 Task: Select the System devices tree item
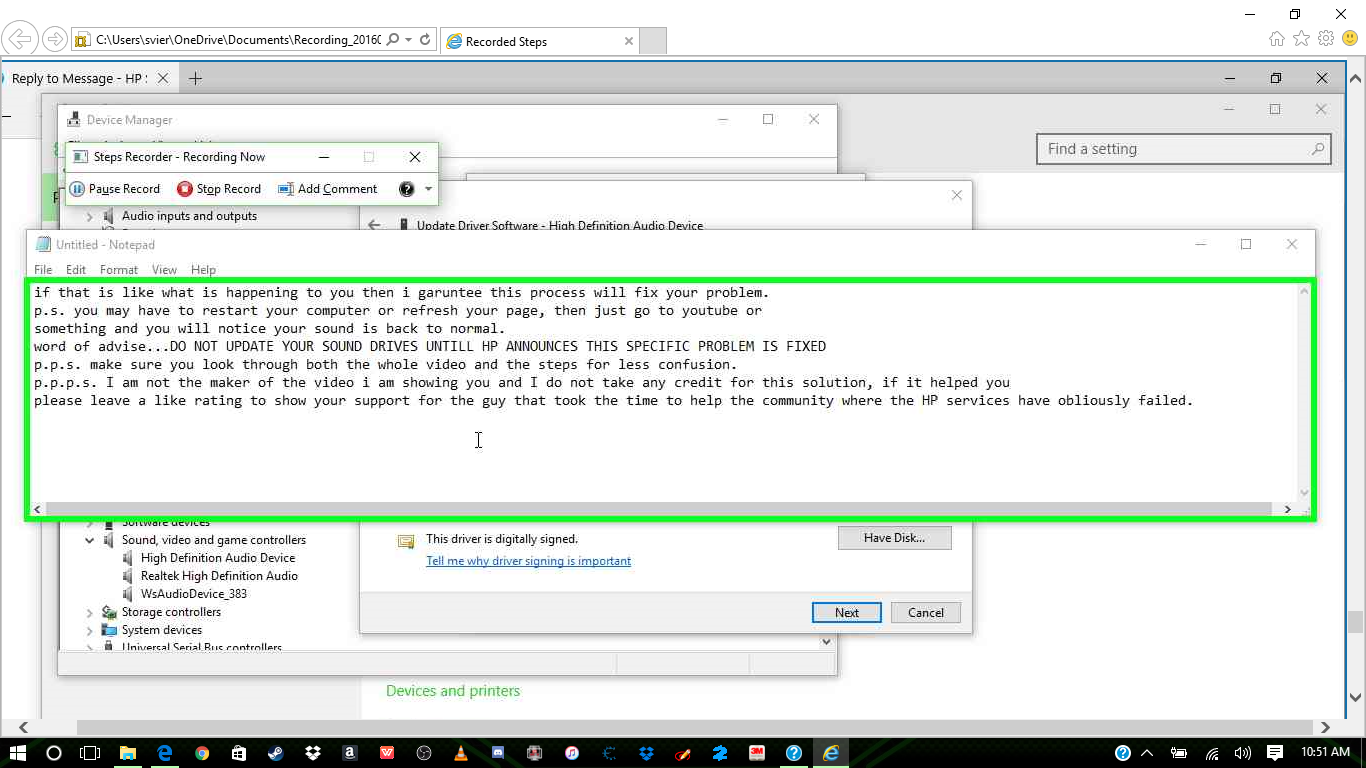point(162,630)
